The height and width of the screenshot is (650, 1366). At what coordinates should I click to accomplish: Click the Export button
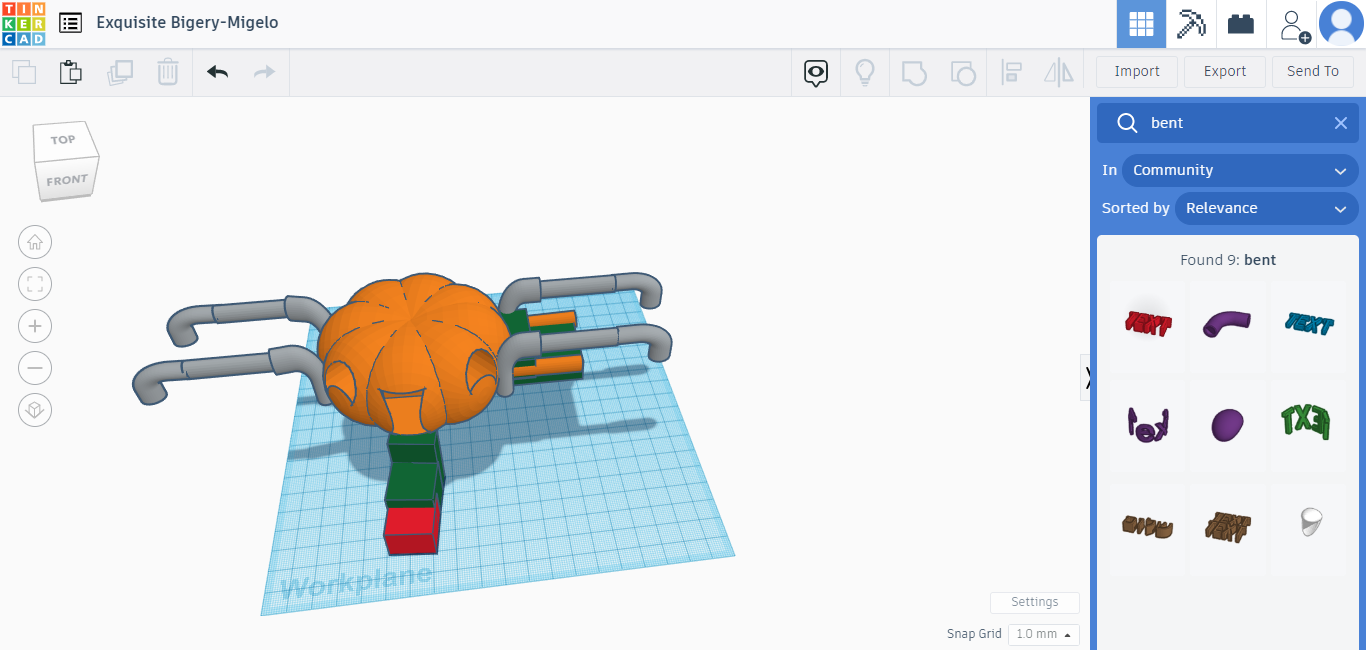click(1225, 72)
